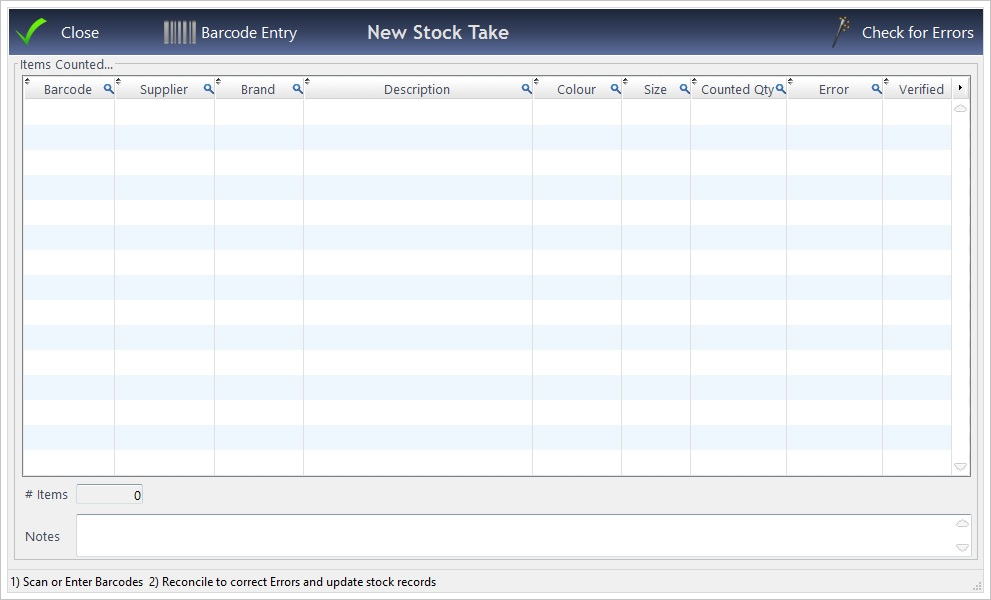
Task: Search the Brand column with its magnifier
Action: coord(297,89)
